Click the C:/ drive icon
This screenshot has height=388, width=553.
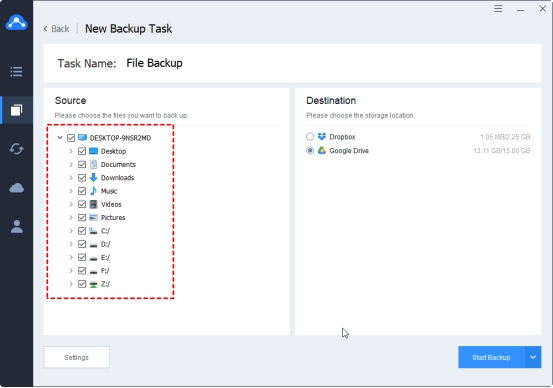coord(93,231)
